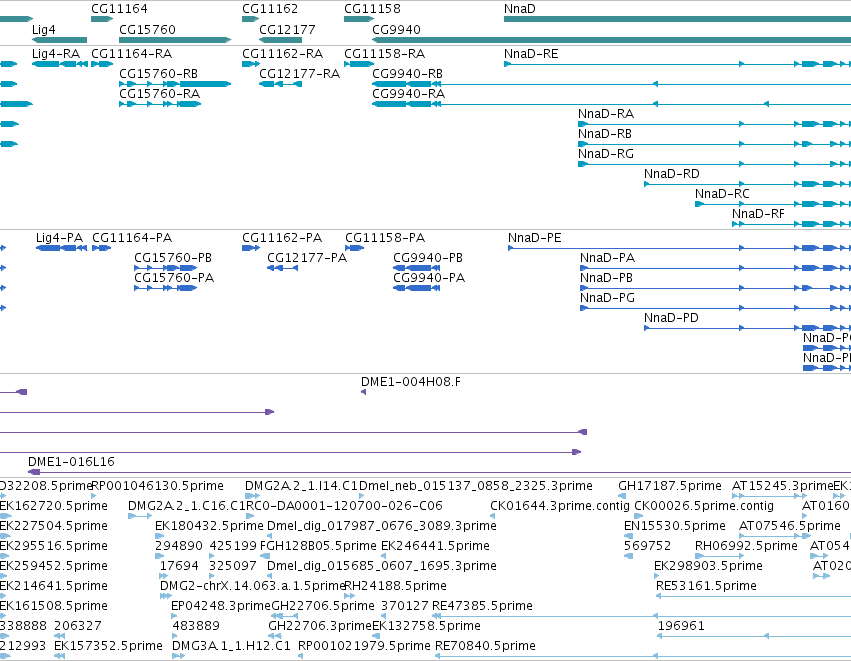Select the CG9940 gene label

pos(396,30)
